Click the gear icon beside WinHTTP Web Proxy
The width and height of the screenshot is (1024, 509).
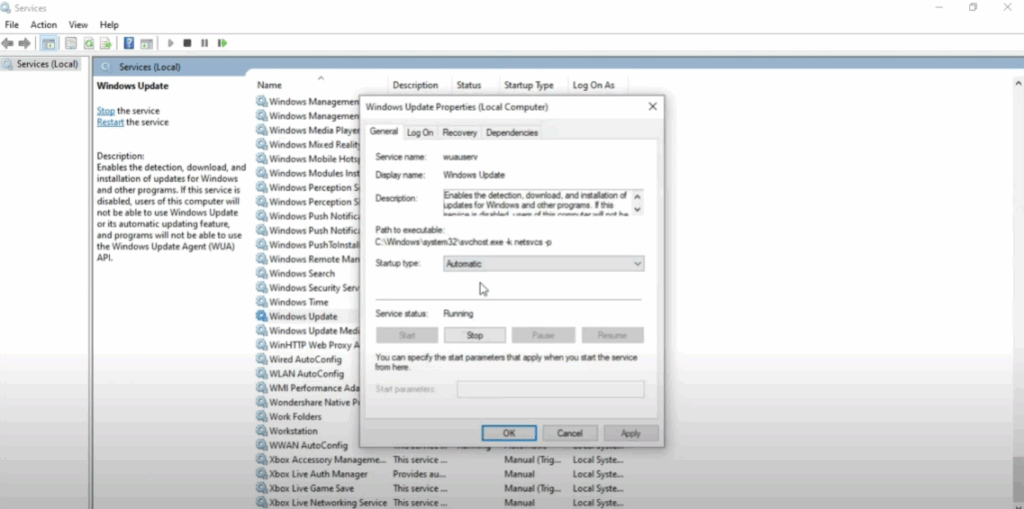[262, 345]
